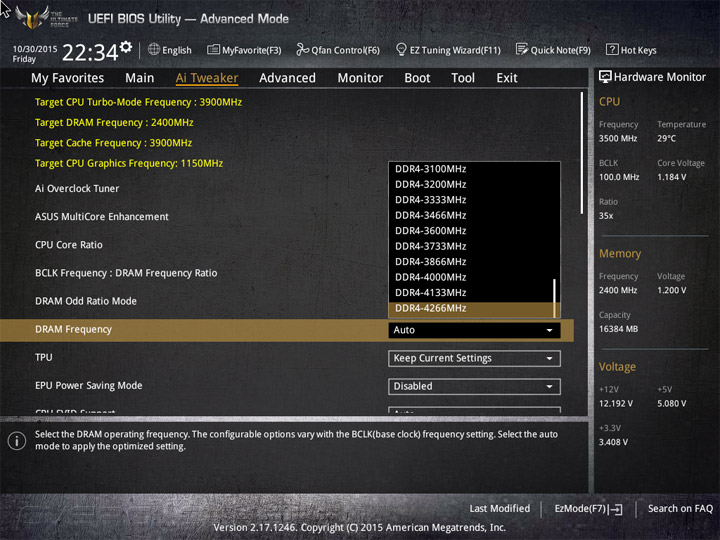Click memory capacity 16384 MB value
This screenshot has height=540, width=720.
(x=618, y=329)
